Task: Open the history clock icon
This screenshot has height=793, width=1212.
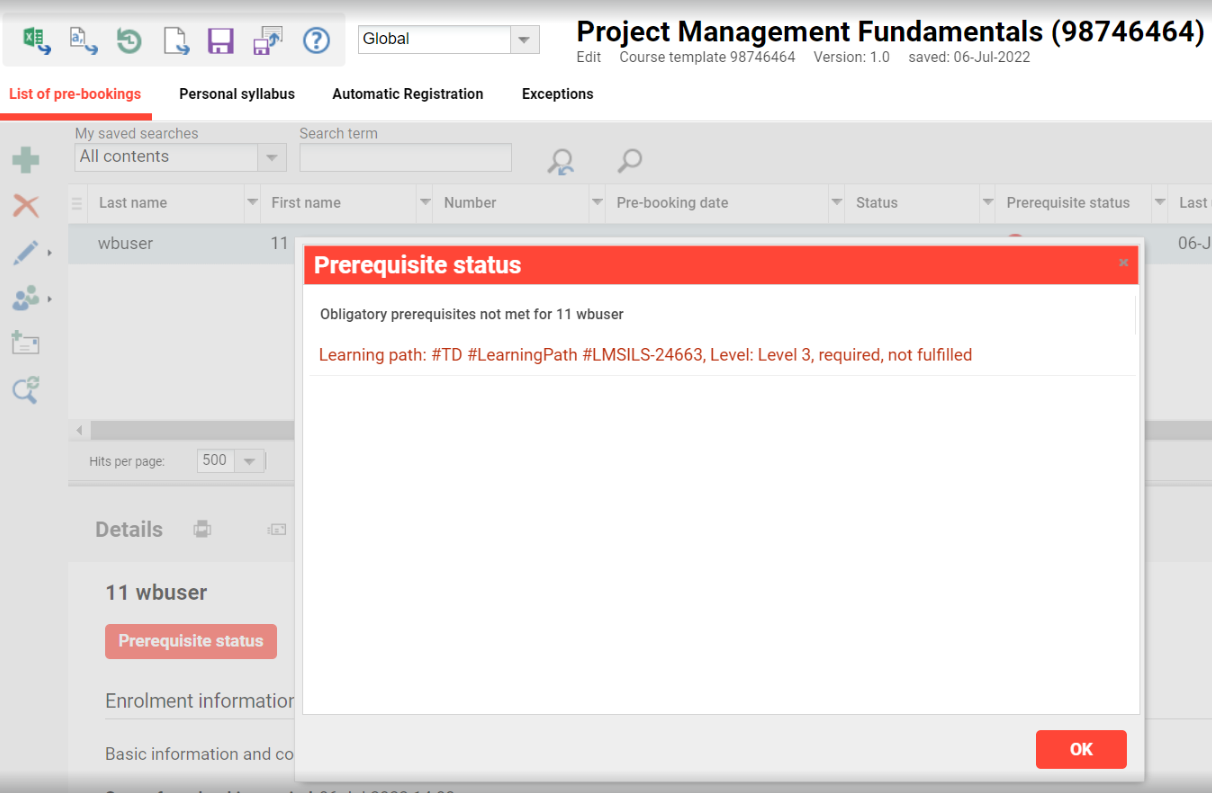Action: 129,40
